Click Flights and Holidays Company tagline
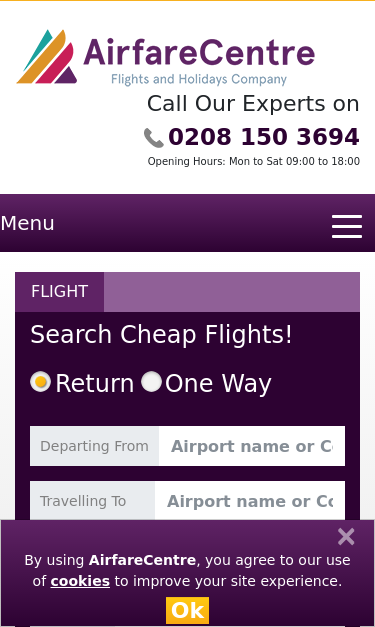Image resolution: width=375 pixels, height=627 pixels. coord(199,79)
